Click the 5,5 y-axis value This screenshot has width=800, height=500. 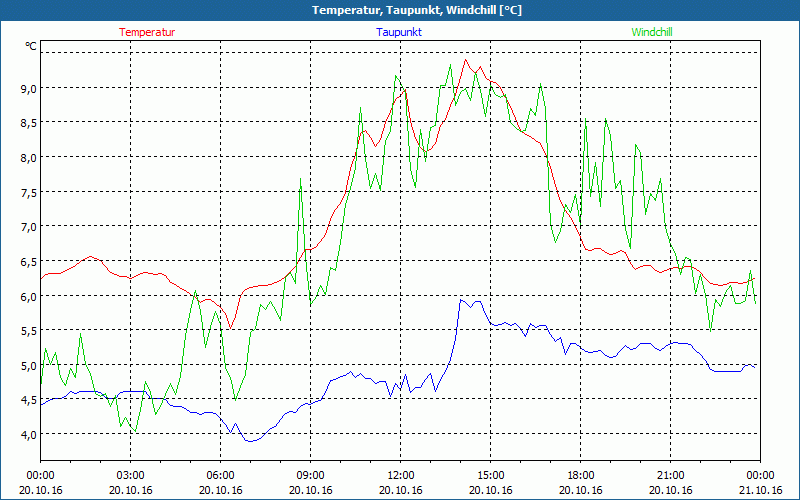pos(28,331)
